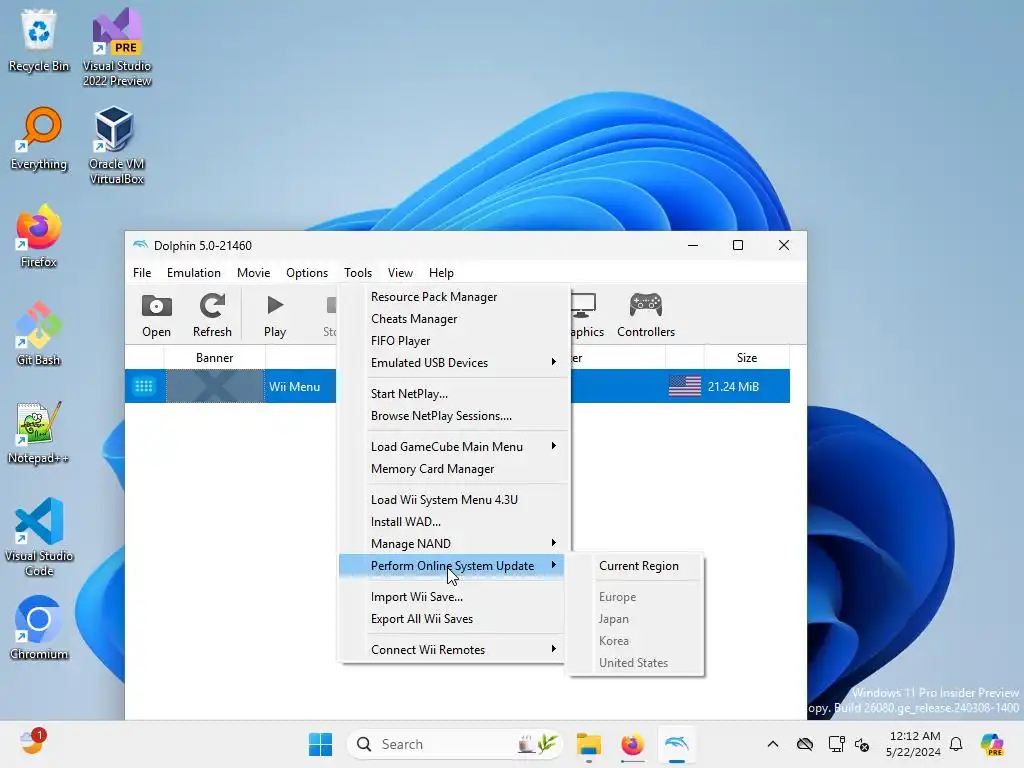Screen dimensions: 1024x768
Task: Expand Emulated USB Devices submenu
Action: coord(452,362)
